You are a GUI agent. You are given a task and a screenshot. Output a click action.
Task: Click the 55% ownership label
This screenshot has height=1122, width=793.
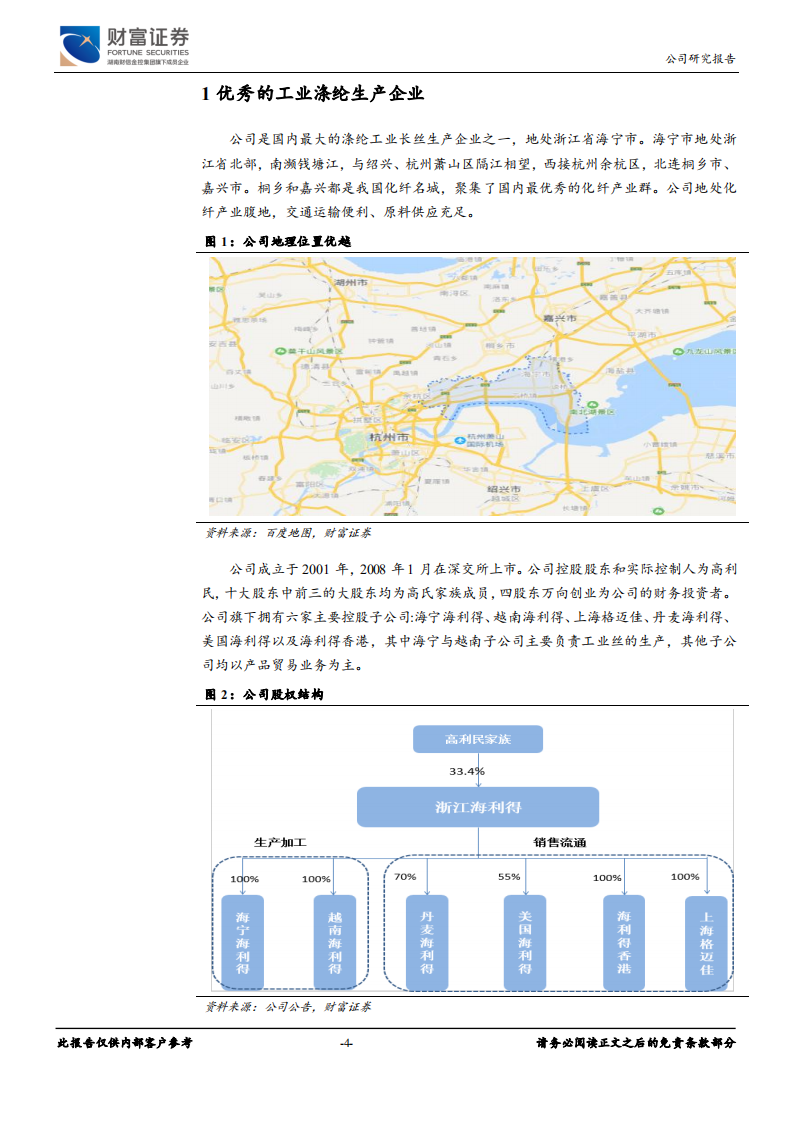509,877
